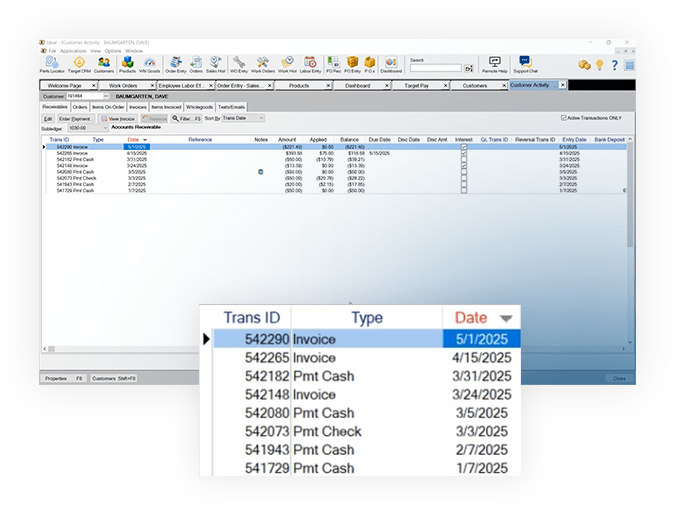Open the Products icon in toolbar
The height and width of the screenshot is (507, 674).
tap(127, 63)
